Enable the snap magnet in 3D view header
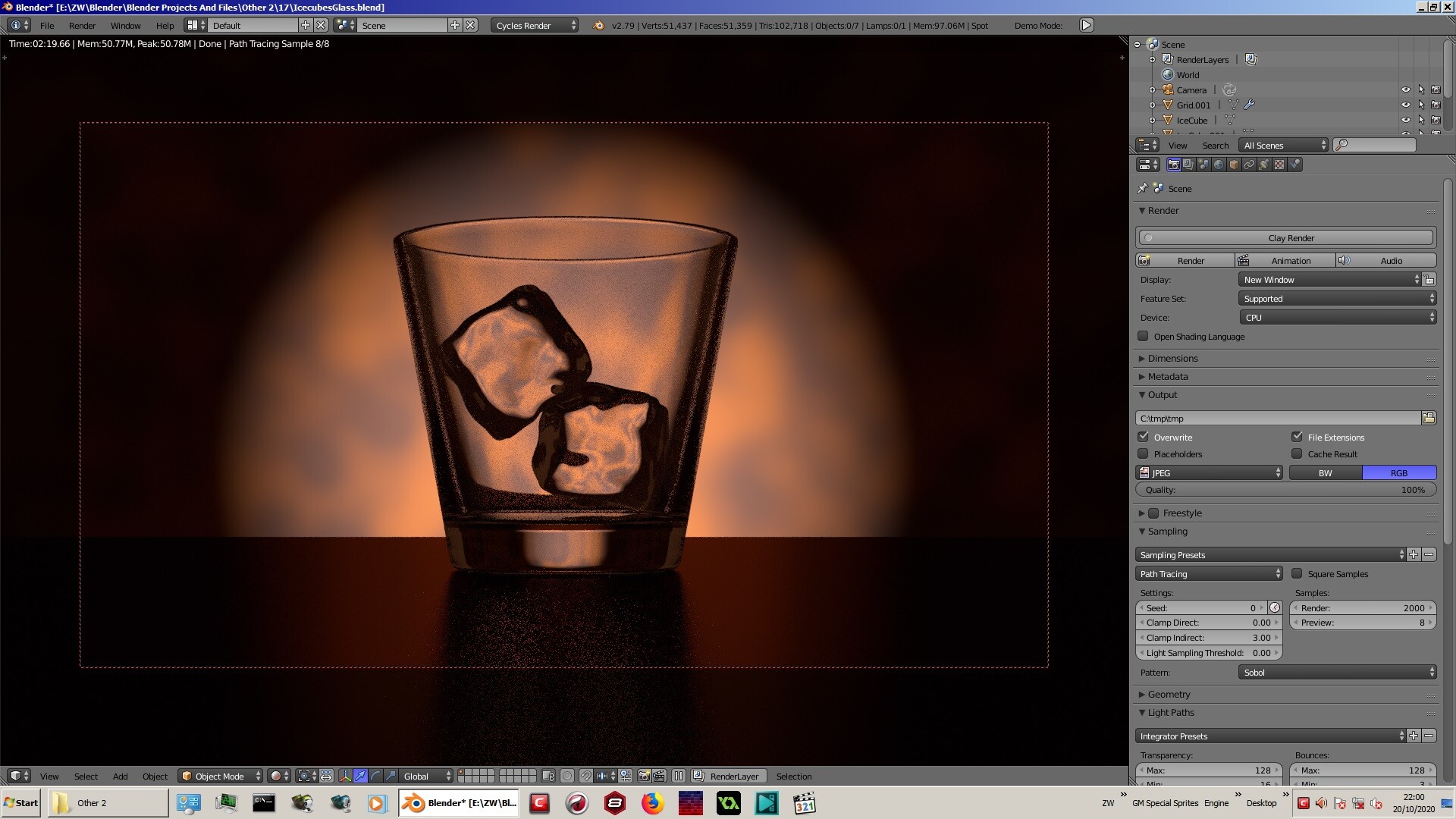1456x819 pixels. click(585, 776)
